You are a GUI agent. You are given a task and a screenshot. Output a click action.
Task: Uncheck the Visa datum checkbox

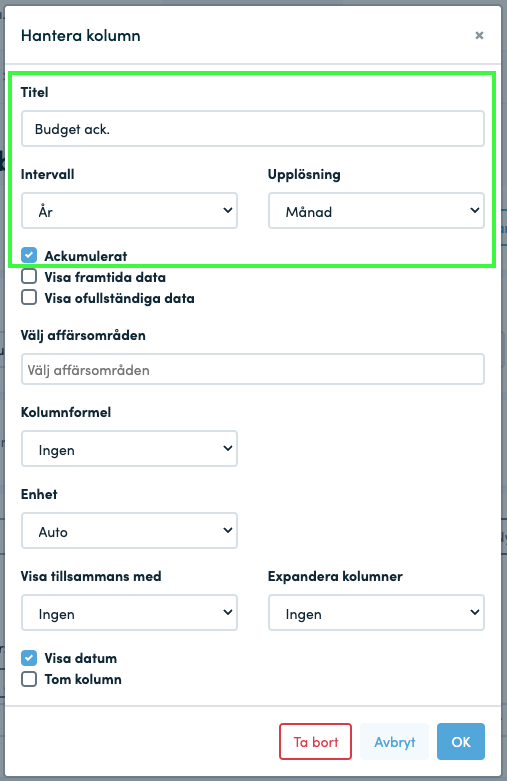point(29,658)
